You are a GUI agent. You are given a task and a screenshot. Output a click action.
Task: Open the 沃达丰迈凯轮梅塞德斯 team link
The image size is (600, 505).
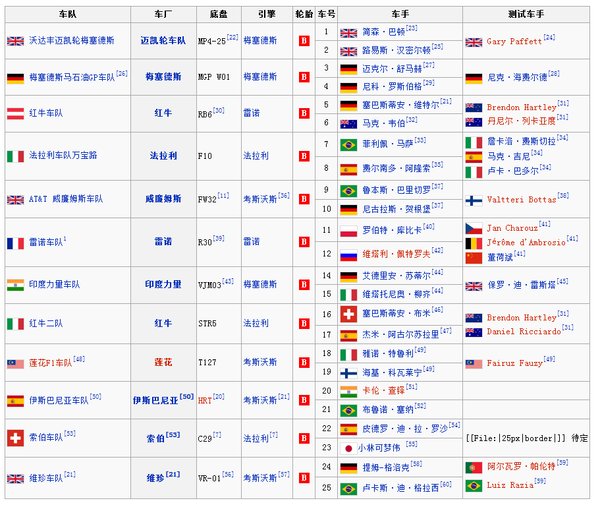pos(72,41)
